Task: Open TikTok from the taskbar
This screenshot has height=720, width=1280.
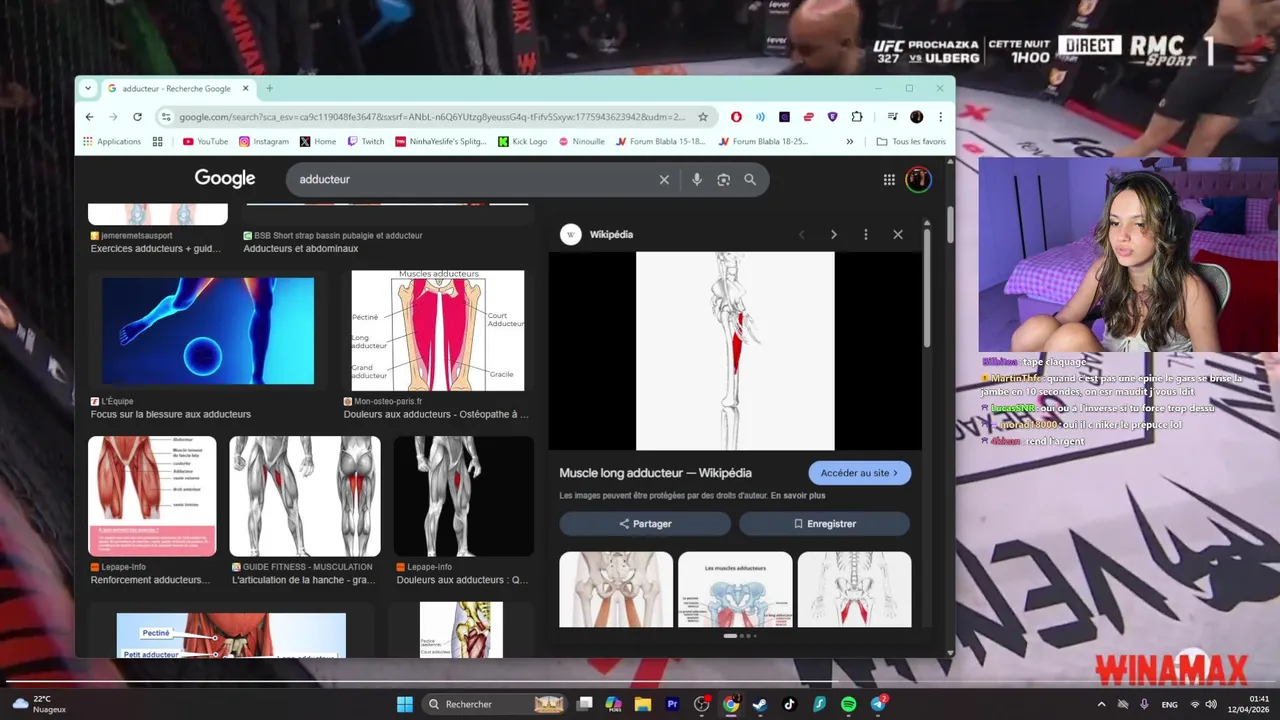Action: (790, 704)
